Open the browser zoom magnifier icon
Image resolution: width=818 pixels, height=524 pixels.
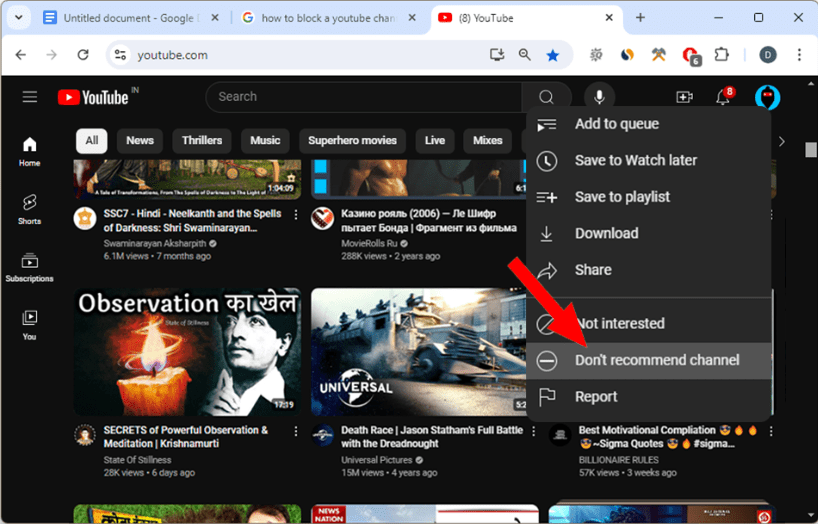(x=524, y=55)
